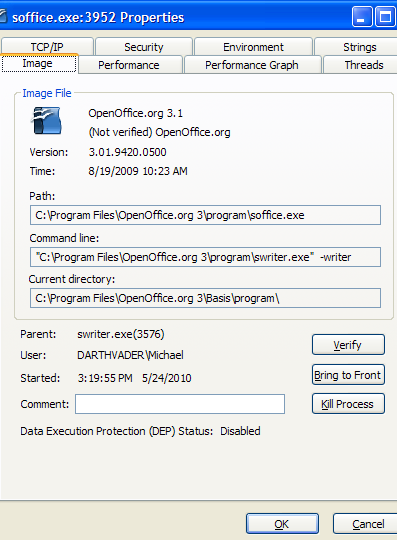Click the '(Not verified) OpenOffice.org' text
The image size is (397, 540).
pyautogui.click(x=159, y=132)
